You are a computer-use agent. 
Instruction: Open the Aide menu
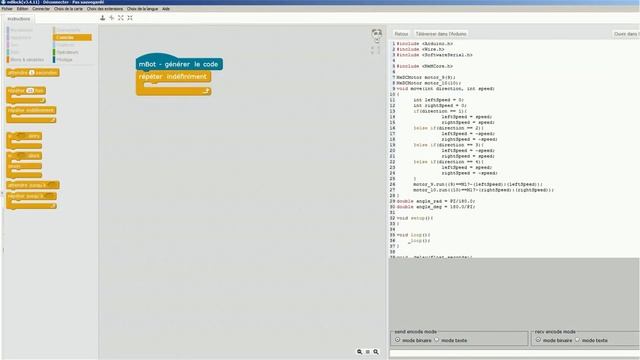tap(166, 9)
